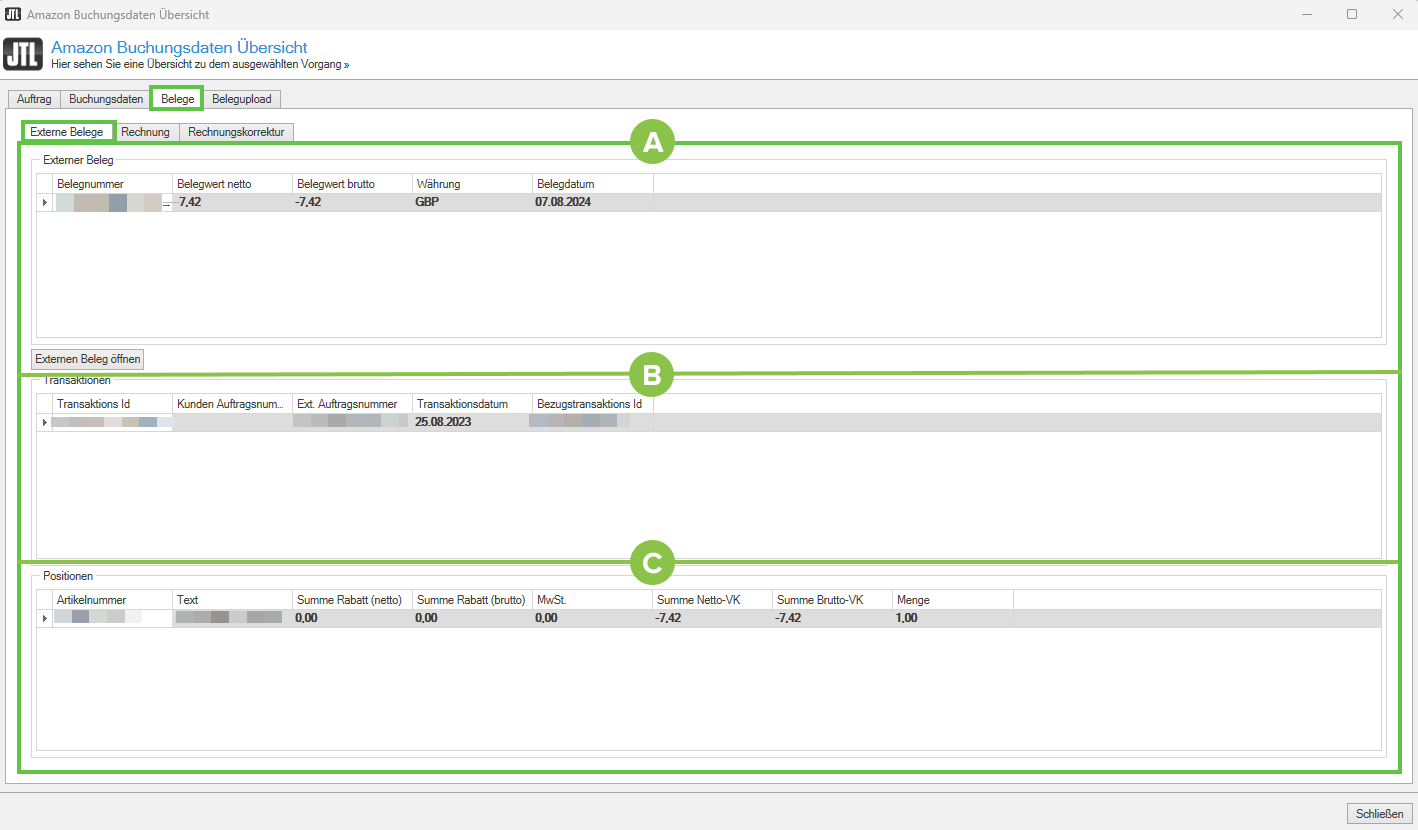Open the Belegupload tab

tap(241, 99)
